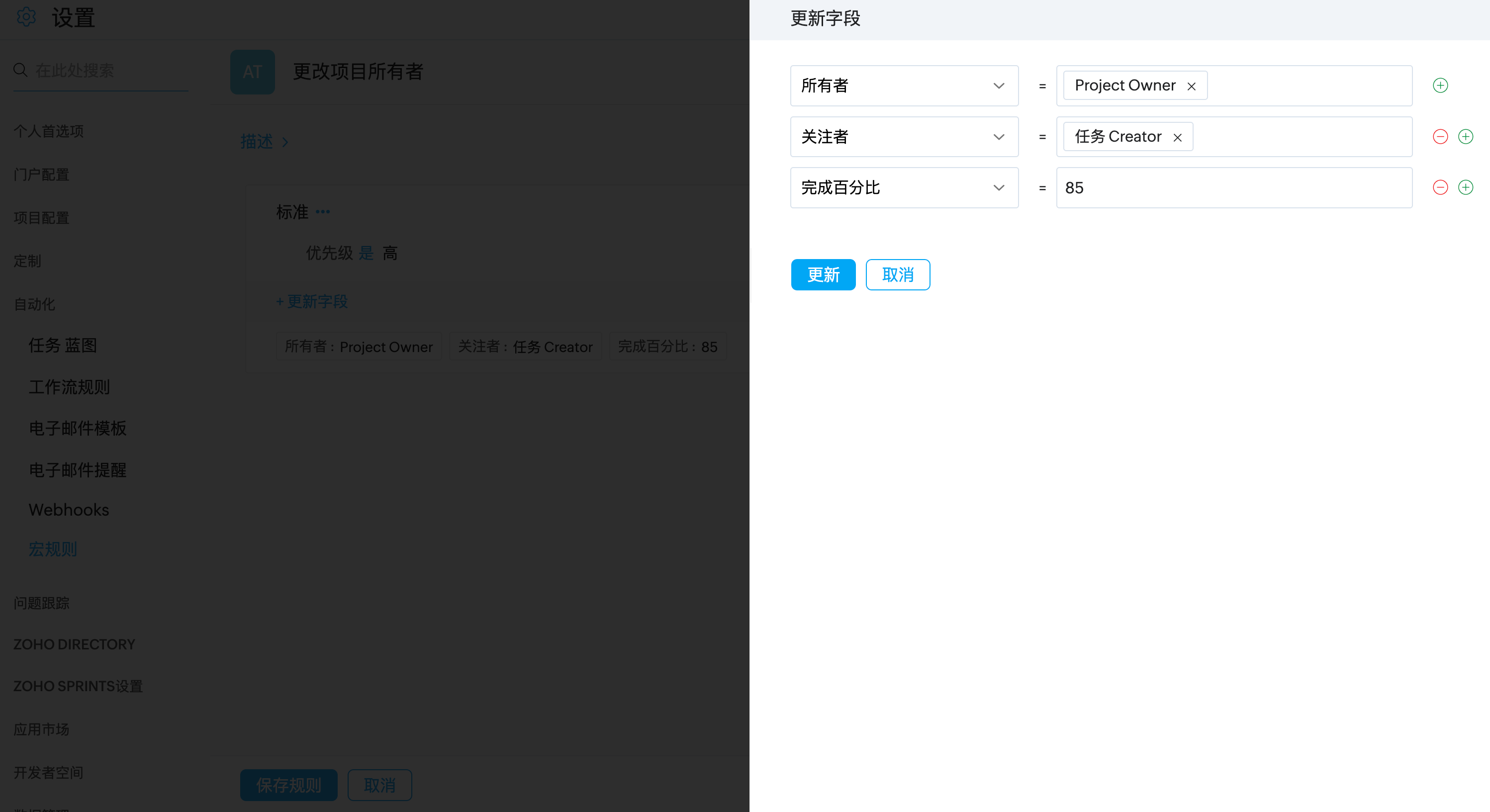Add a row after 完成百分比 with the plus icon
Viewport: 1490px width, 812px height.
click(x=1465, y=187)
